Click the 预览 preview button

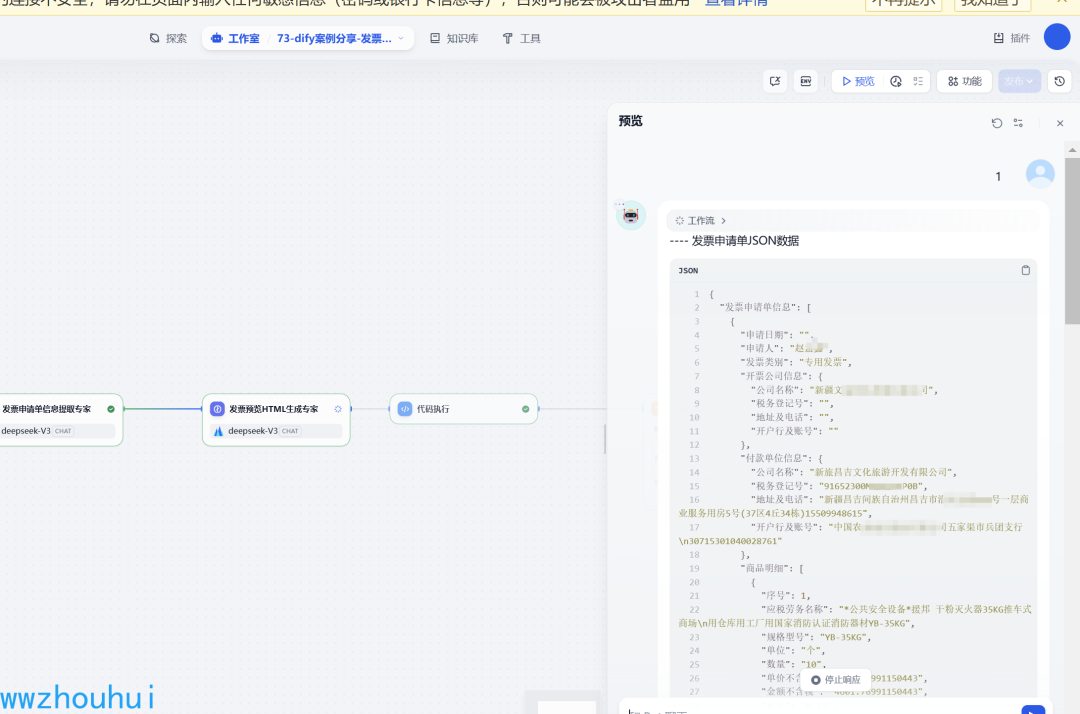click(857, 81)
